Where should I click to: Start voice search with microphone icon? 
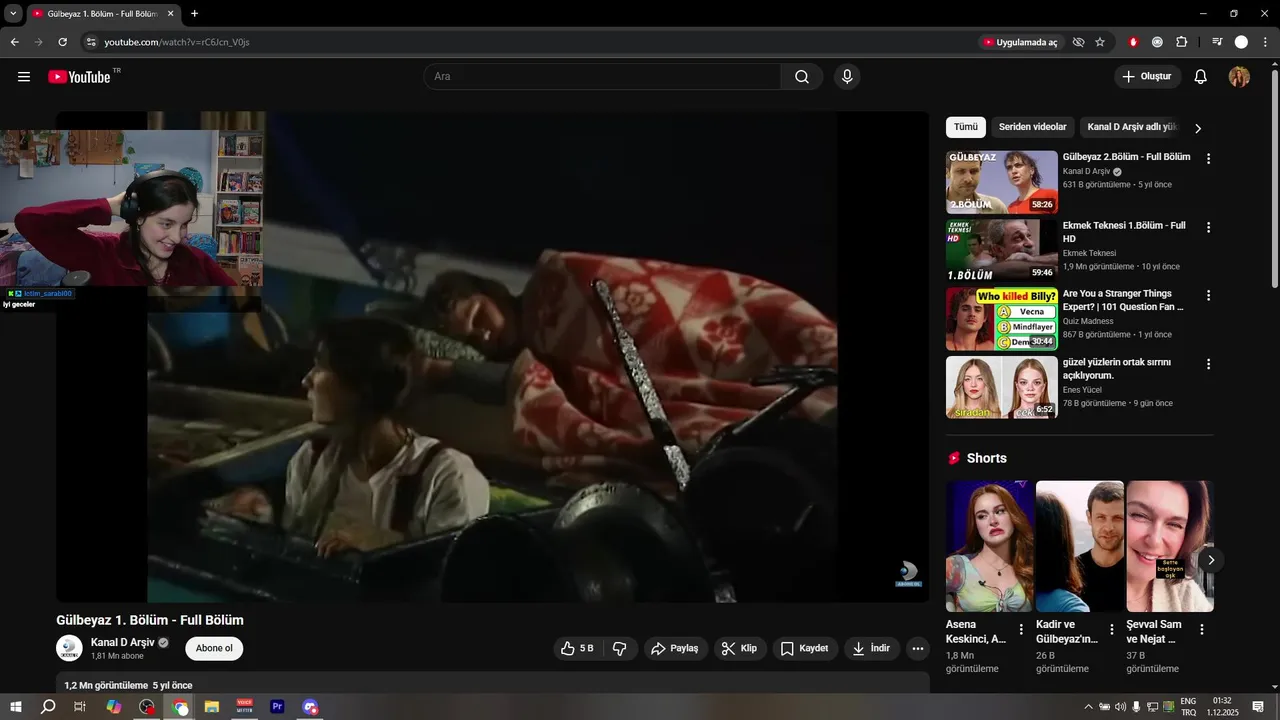[x=847, y=77]
